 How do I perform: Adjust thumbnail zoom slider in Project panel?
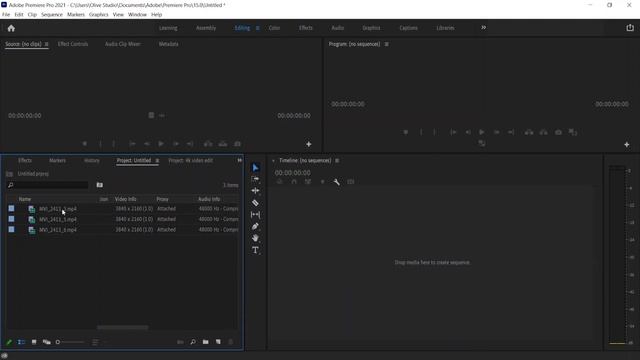pyautogui.click(x=70, y=342)
